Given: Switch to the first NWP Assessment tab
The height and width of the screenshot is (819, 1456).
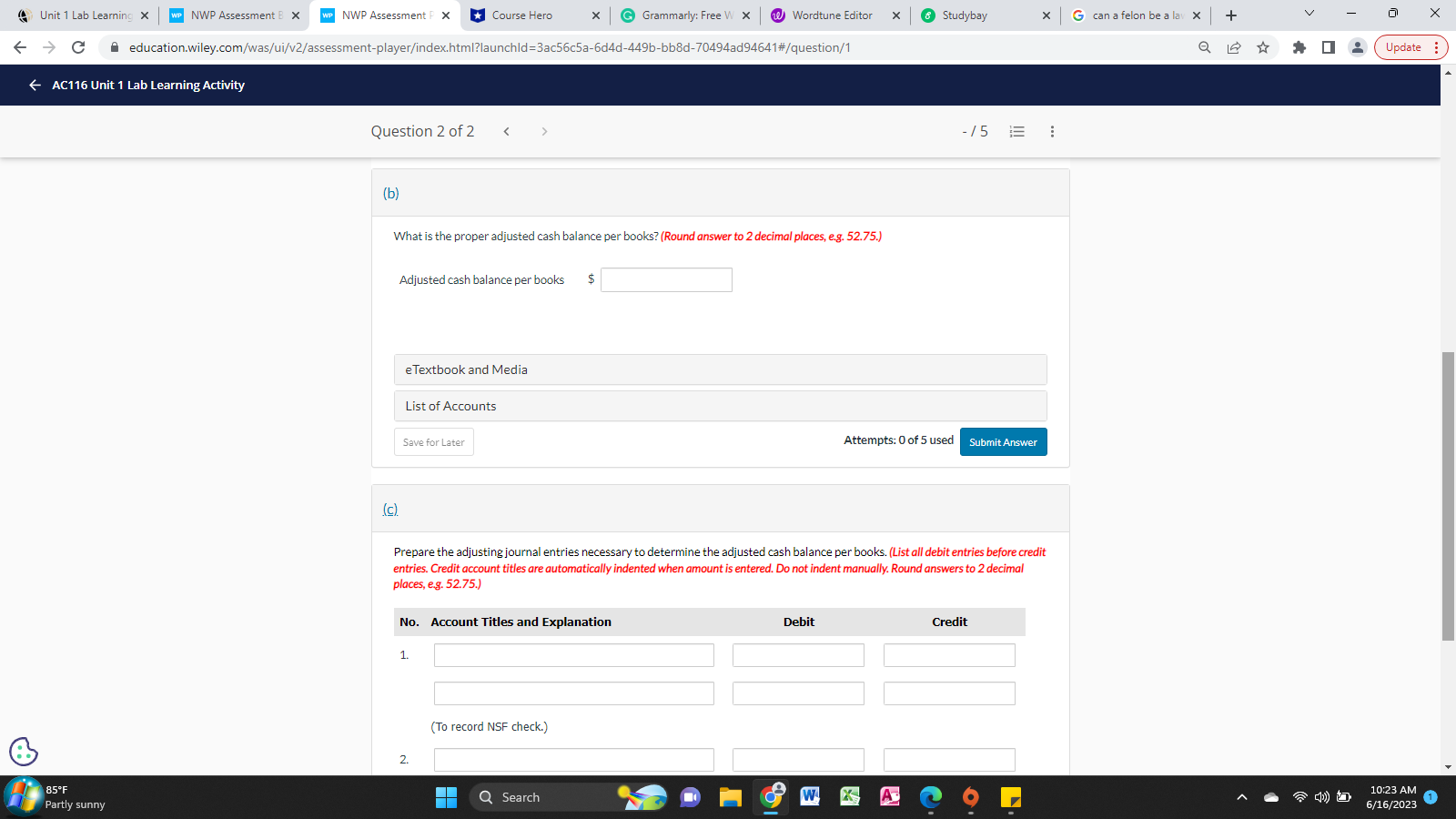Looking at the screenshot, I should 234,15.
